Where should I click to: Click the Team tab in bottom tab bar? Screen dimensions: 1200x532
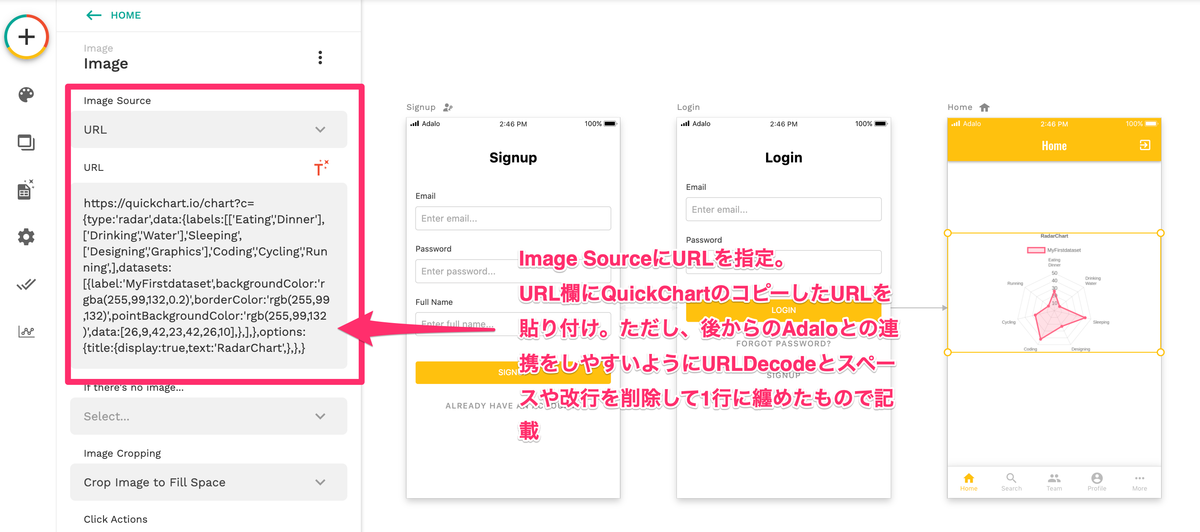1054,482
